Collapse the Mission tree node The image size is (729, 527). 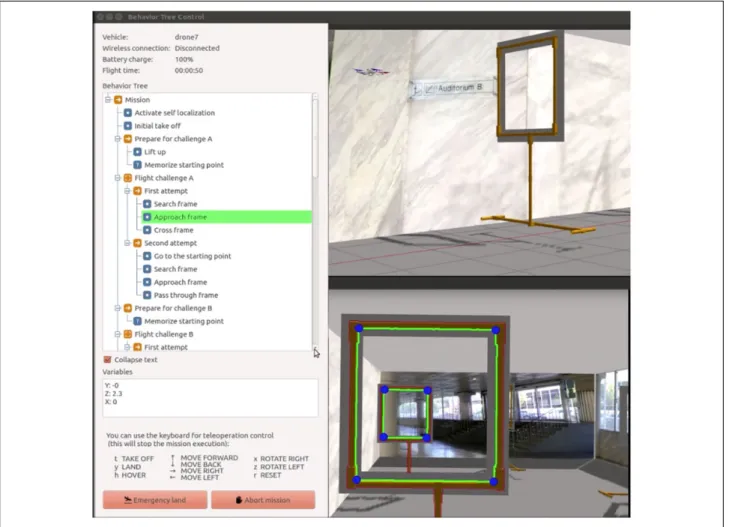[x=108, y=99]
